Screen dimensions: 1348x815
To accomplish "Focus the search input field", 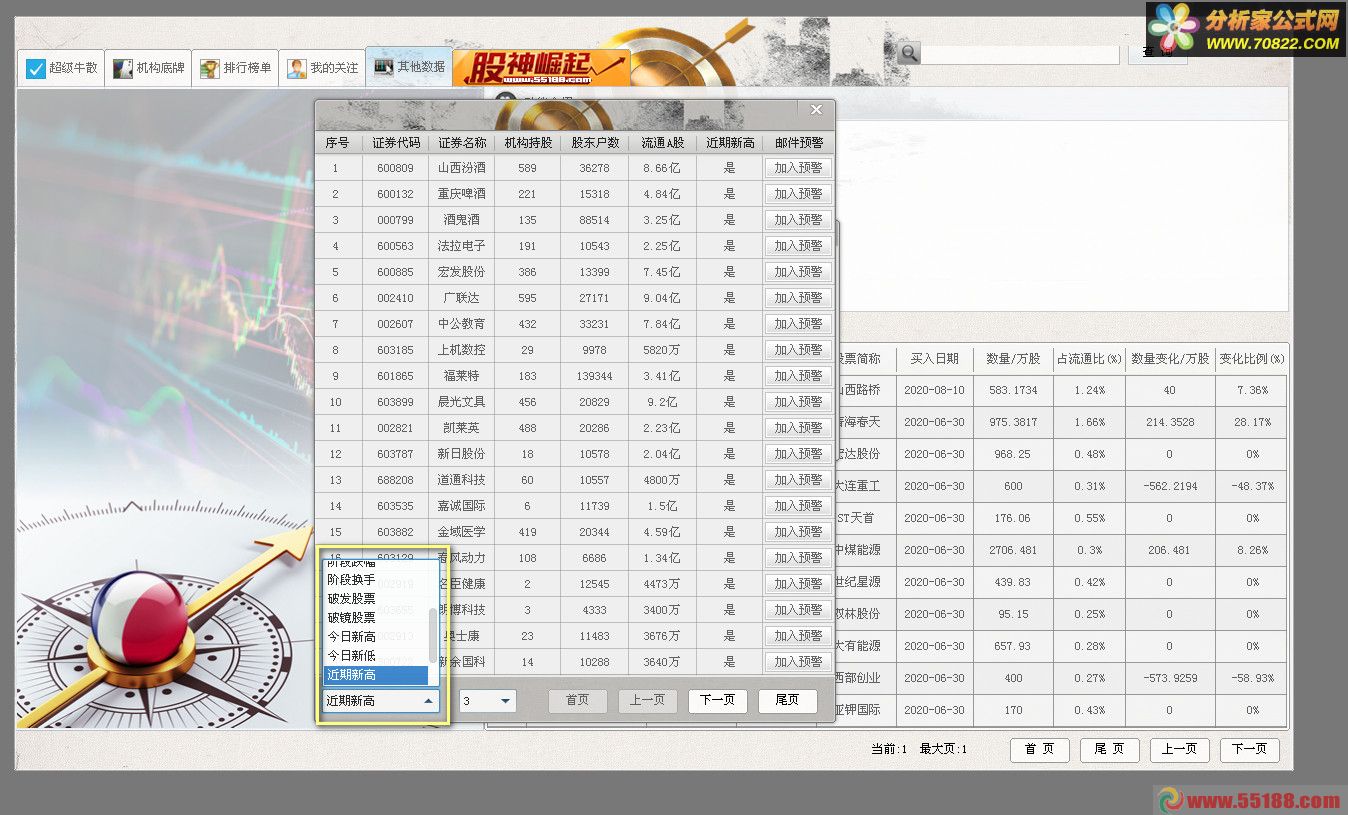I will [1019, 54].
